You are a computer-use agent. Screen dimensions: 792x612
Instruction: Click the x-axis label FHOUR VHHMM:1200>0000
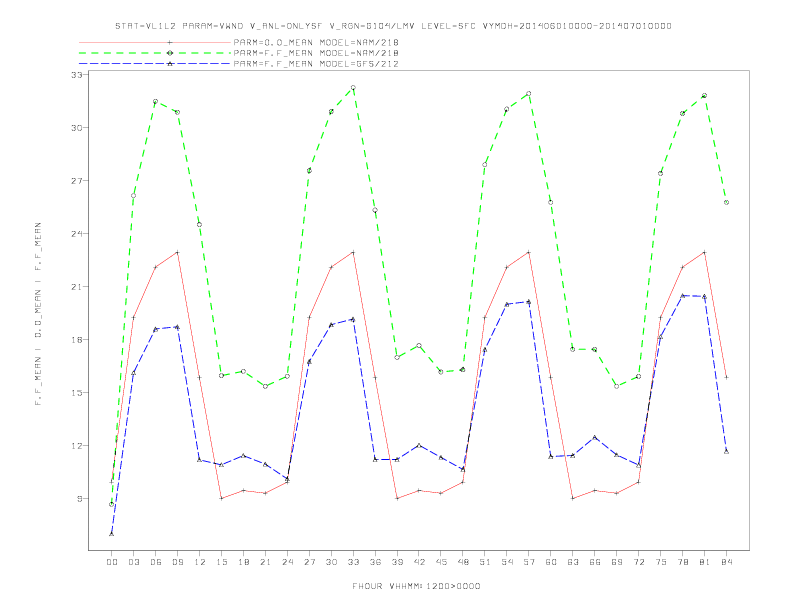click(x=416, y=586)
